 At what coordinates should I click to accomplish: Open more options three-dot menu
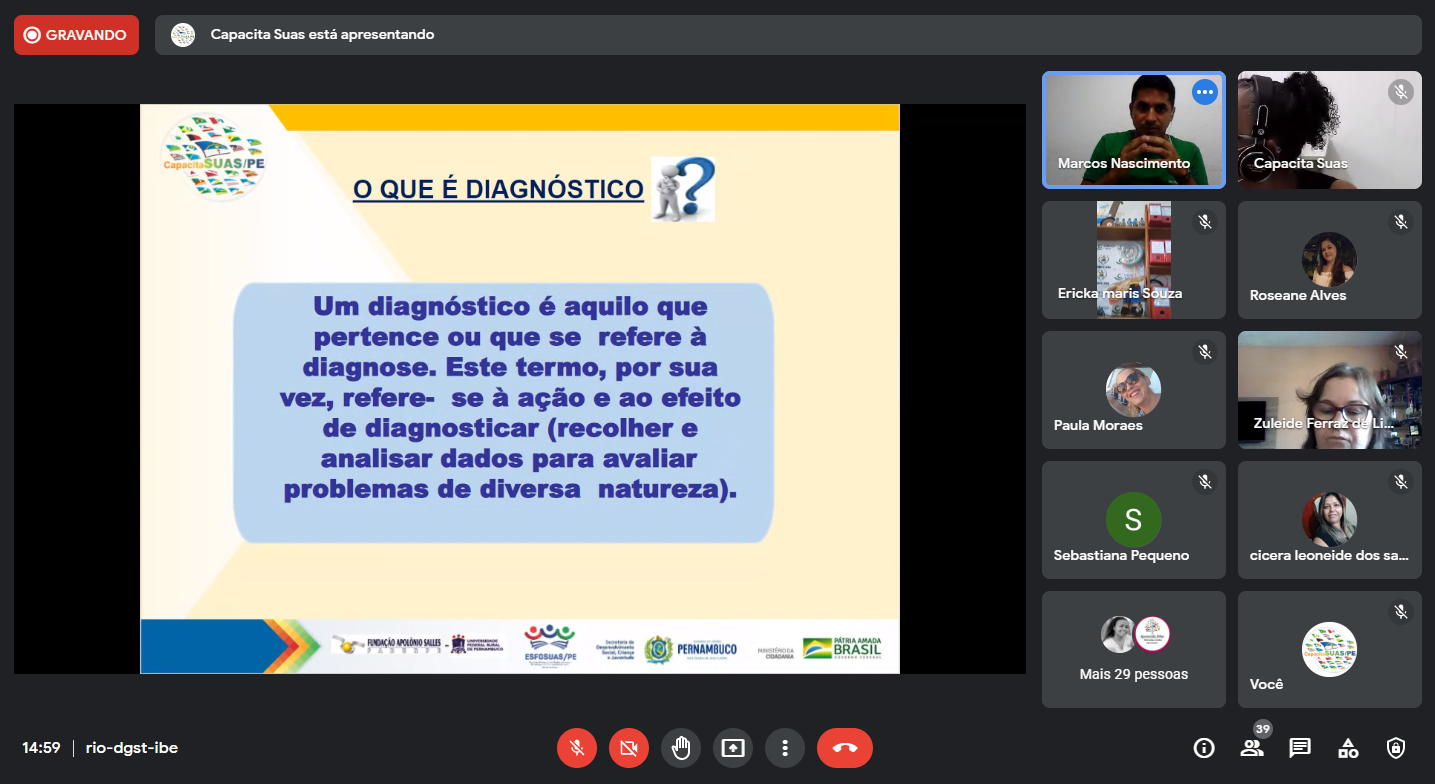[x=785, y=747]
